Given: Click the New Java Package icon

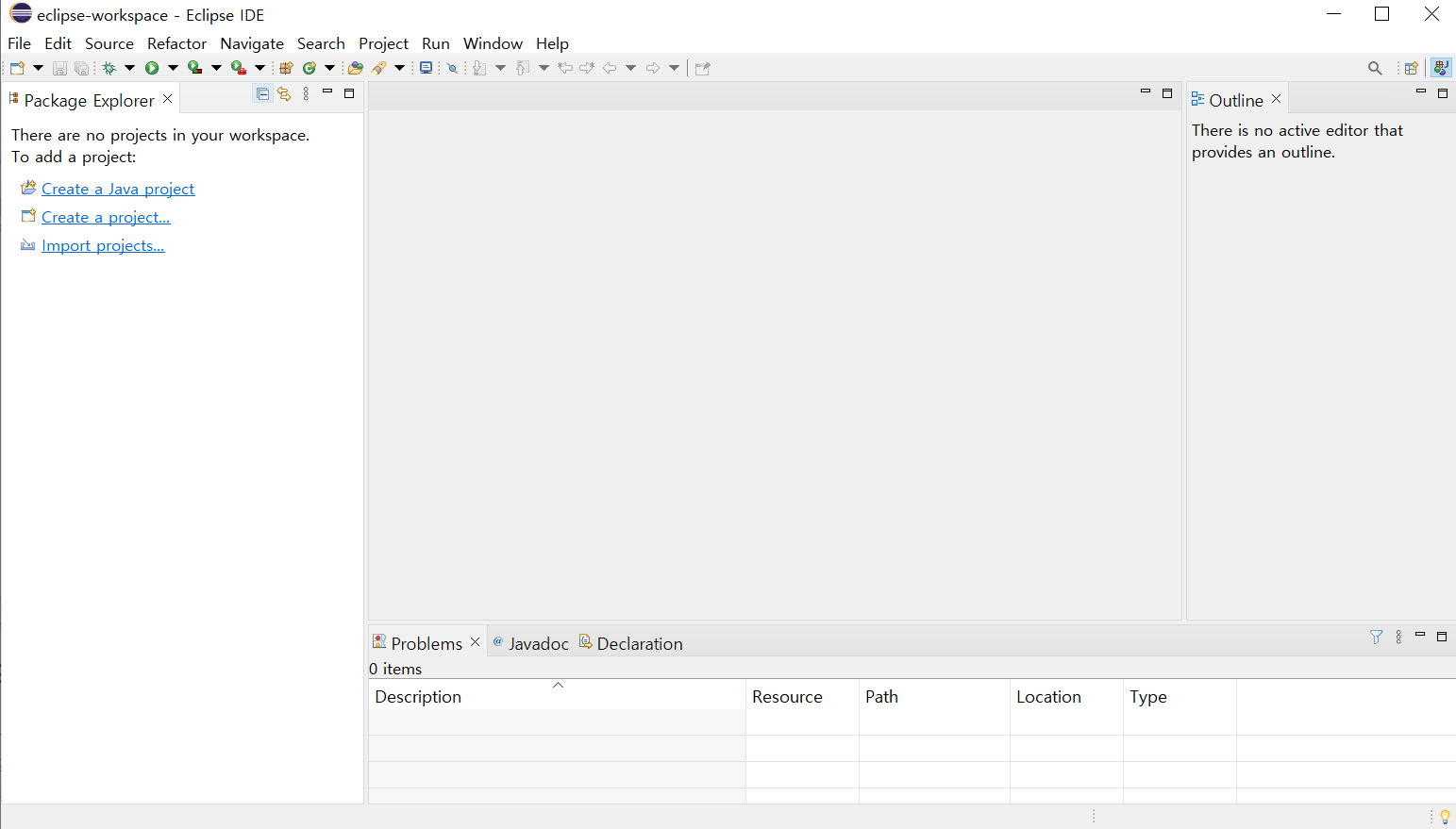Looking at the screenshot, I should tap(286, 68).
